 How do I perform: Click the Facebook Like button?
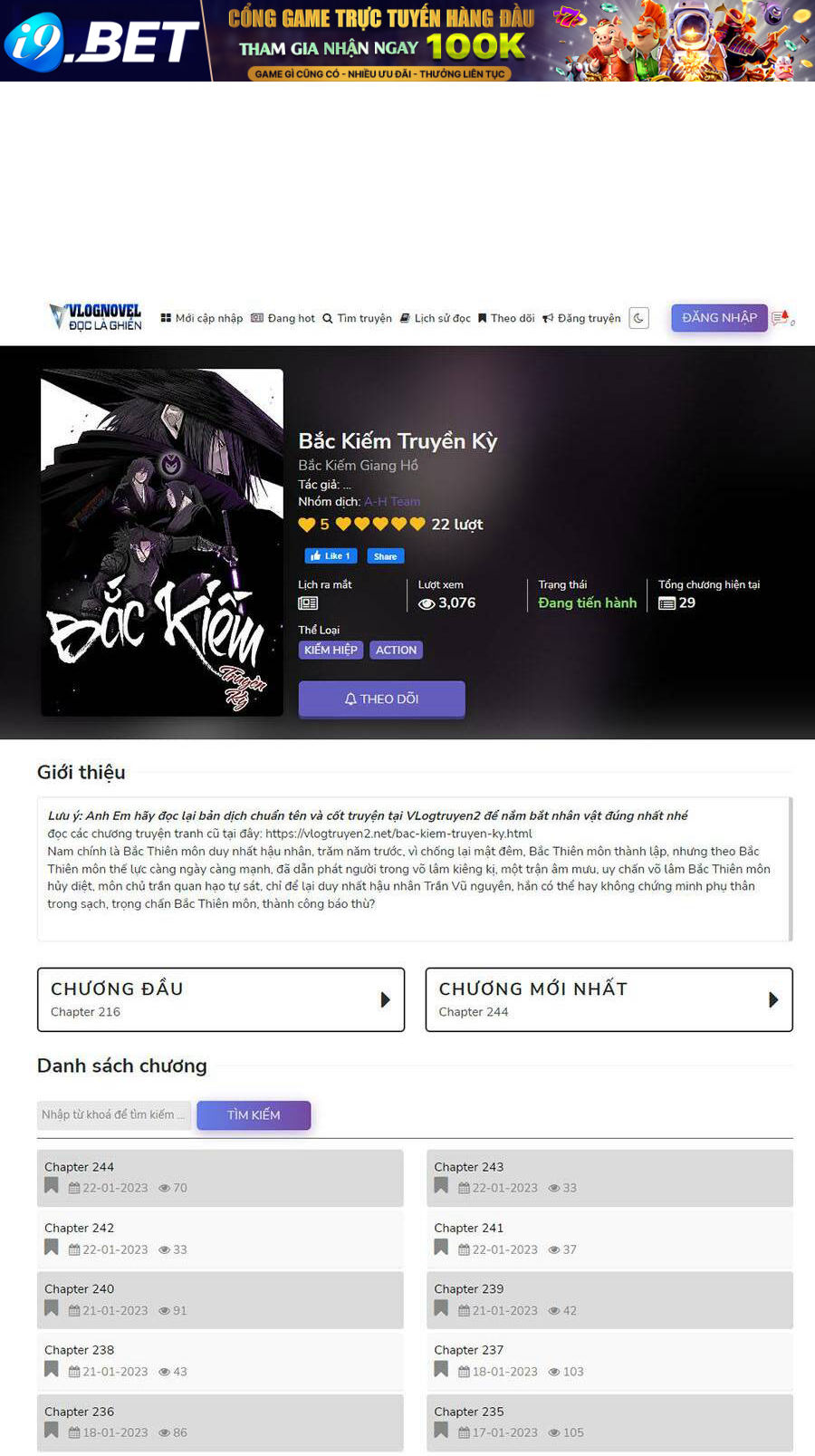pyautogui.click(x=331, y=555)
